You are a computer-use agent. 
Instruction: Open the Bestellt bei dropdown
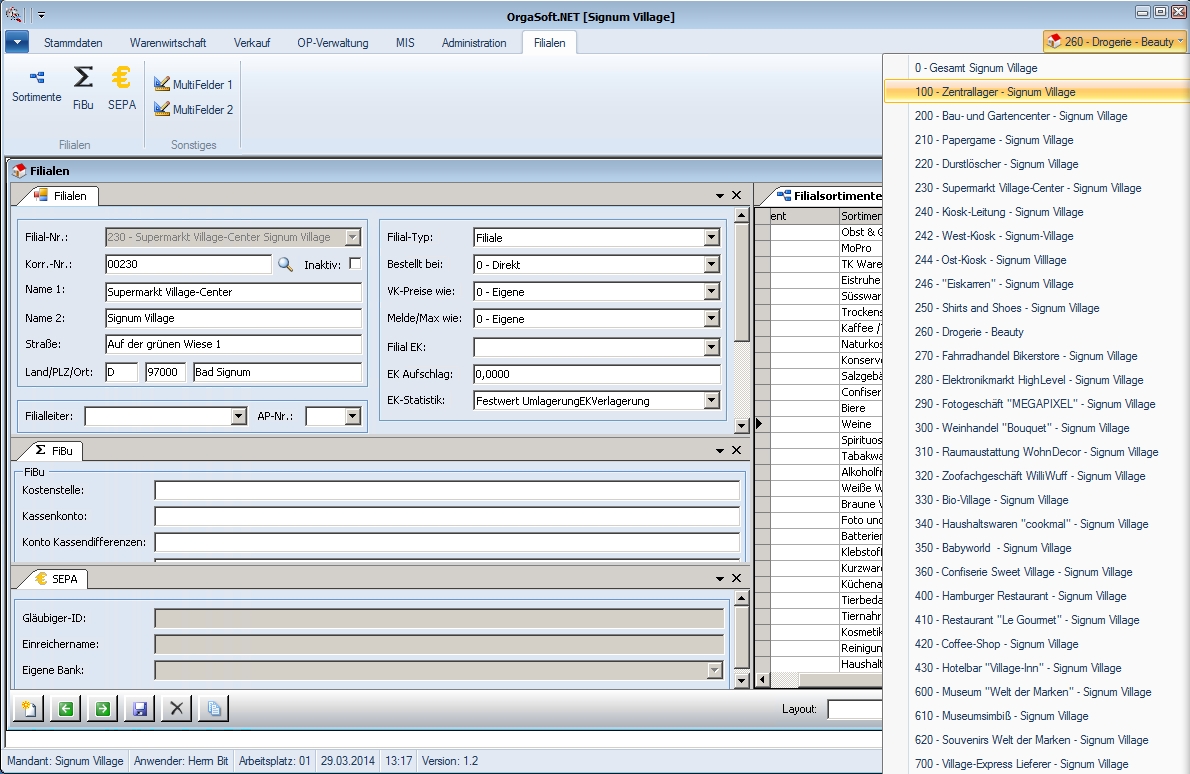[711, 265]
